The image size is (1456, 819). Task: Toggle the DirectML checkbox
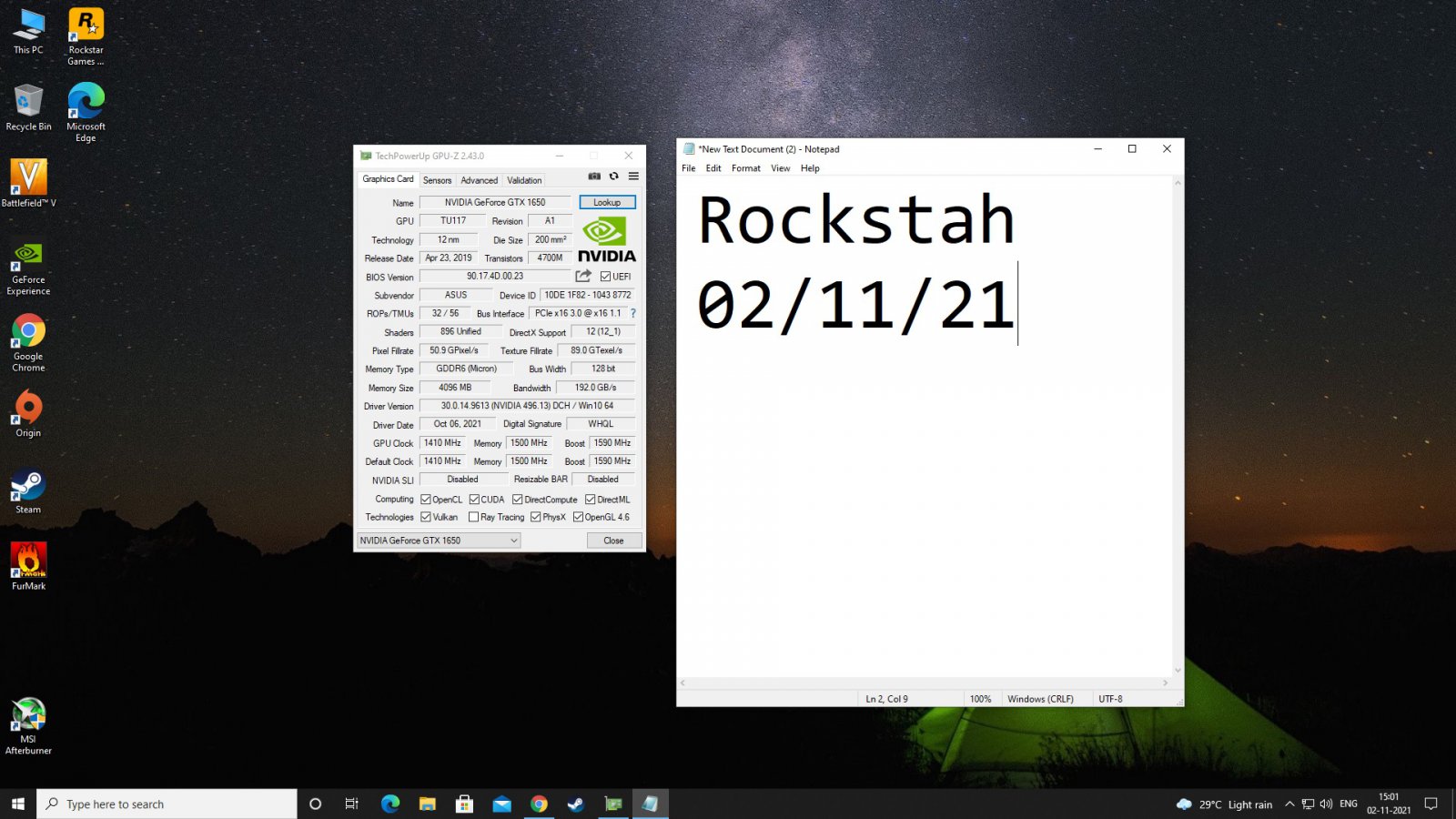pos(591,500)
